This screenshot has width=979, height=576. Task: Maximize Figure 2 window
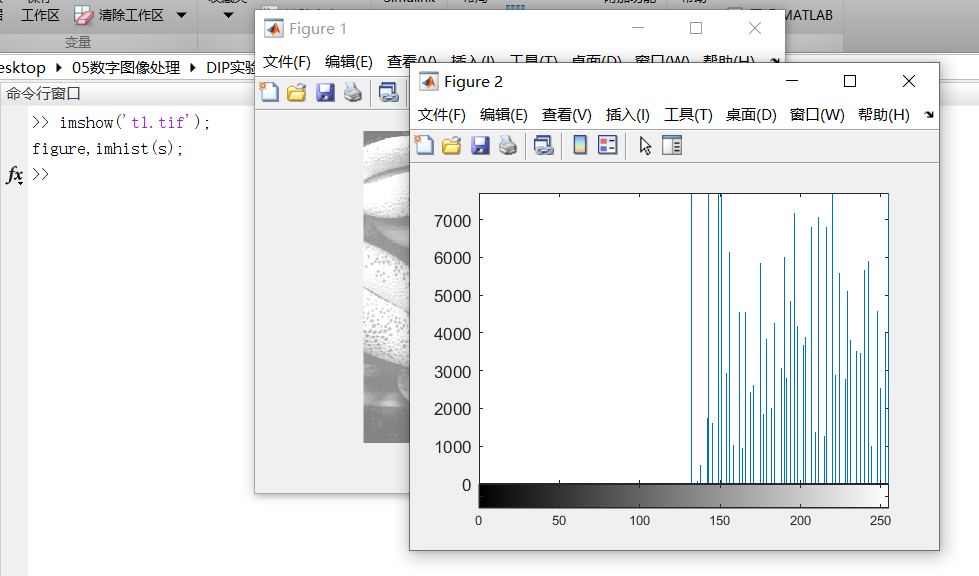click(x=850, y=81)
